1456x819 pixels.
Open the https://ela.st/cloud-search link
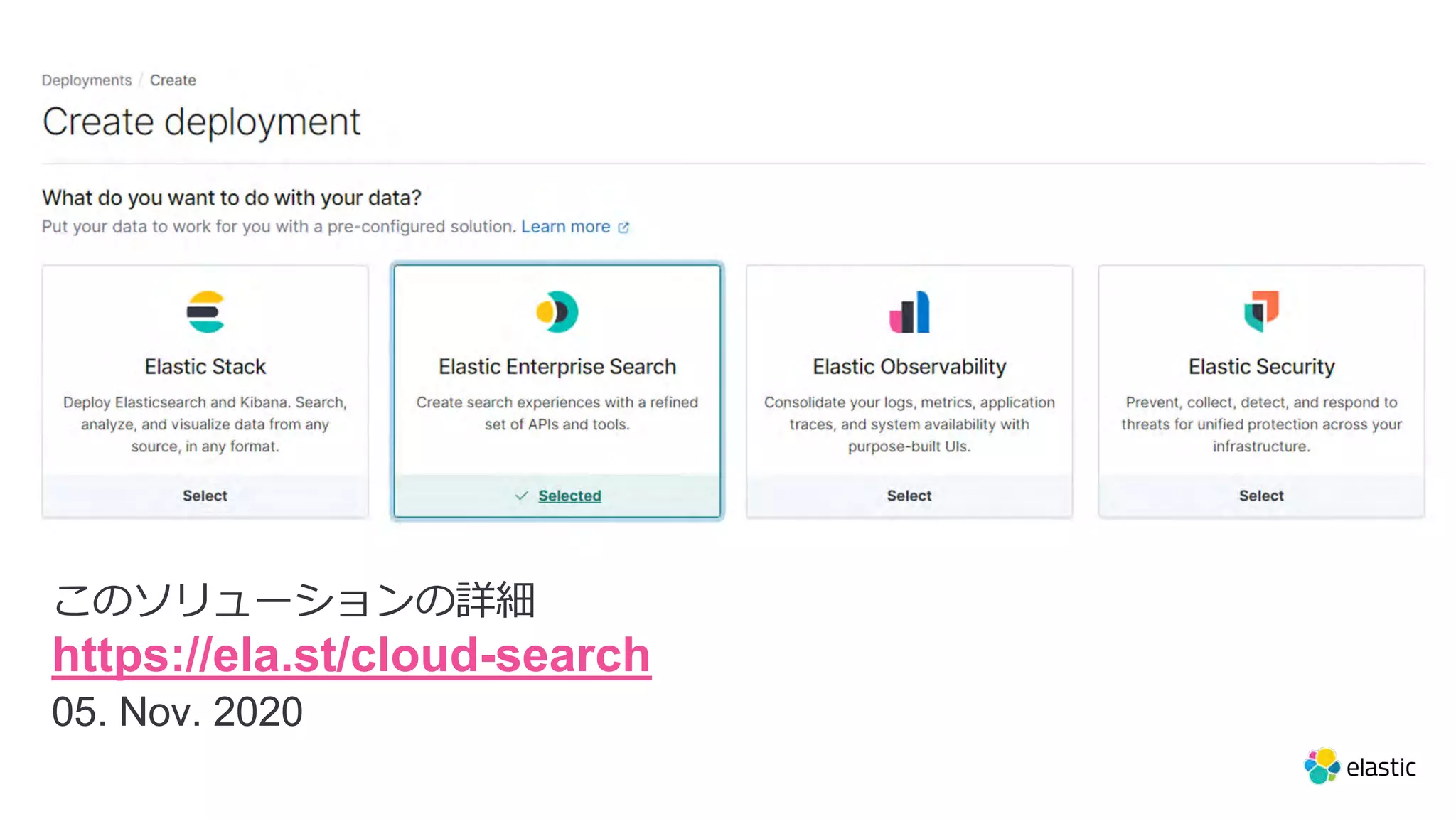351,655
